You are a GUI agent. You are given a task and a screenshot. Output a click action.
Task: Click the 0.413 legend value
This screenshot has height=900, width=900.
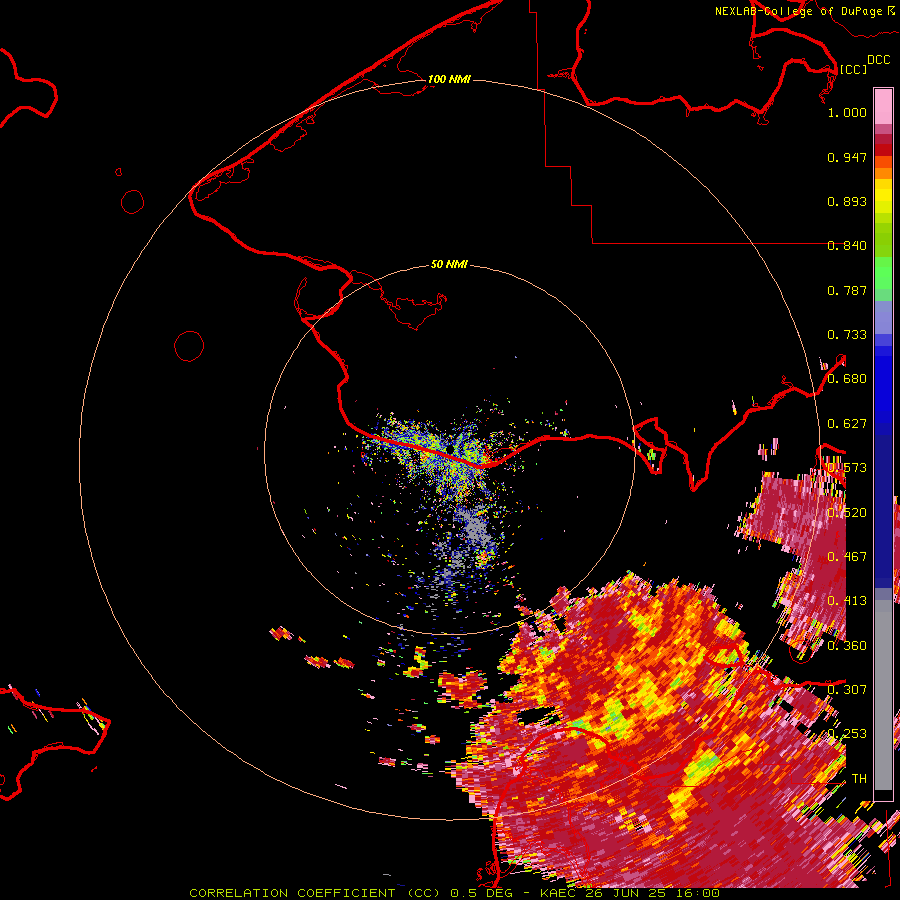847,601
